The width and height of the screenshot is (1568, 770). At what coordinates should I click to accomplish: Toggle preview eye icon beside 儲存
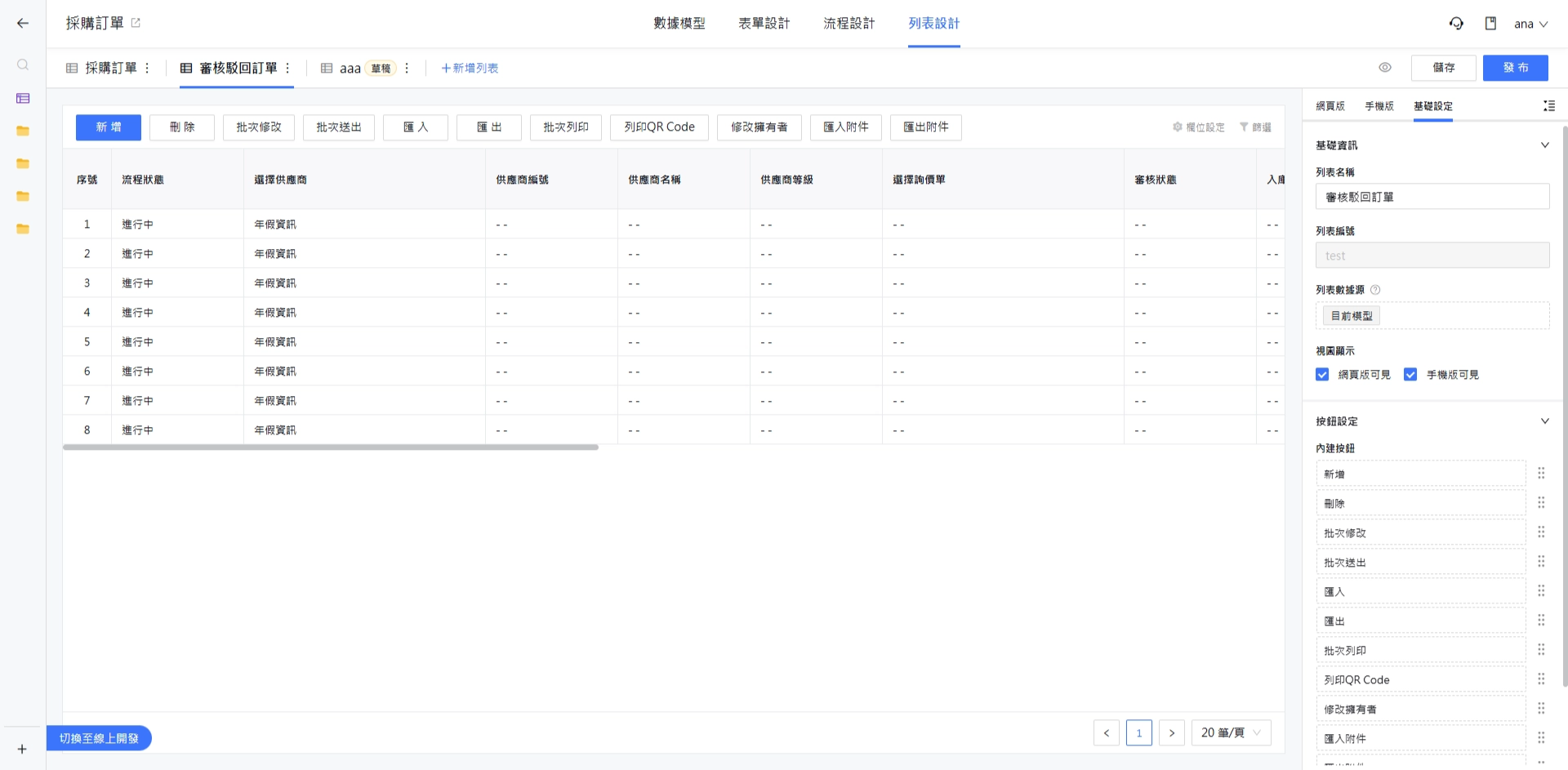(x=1385, y=68)
